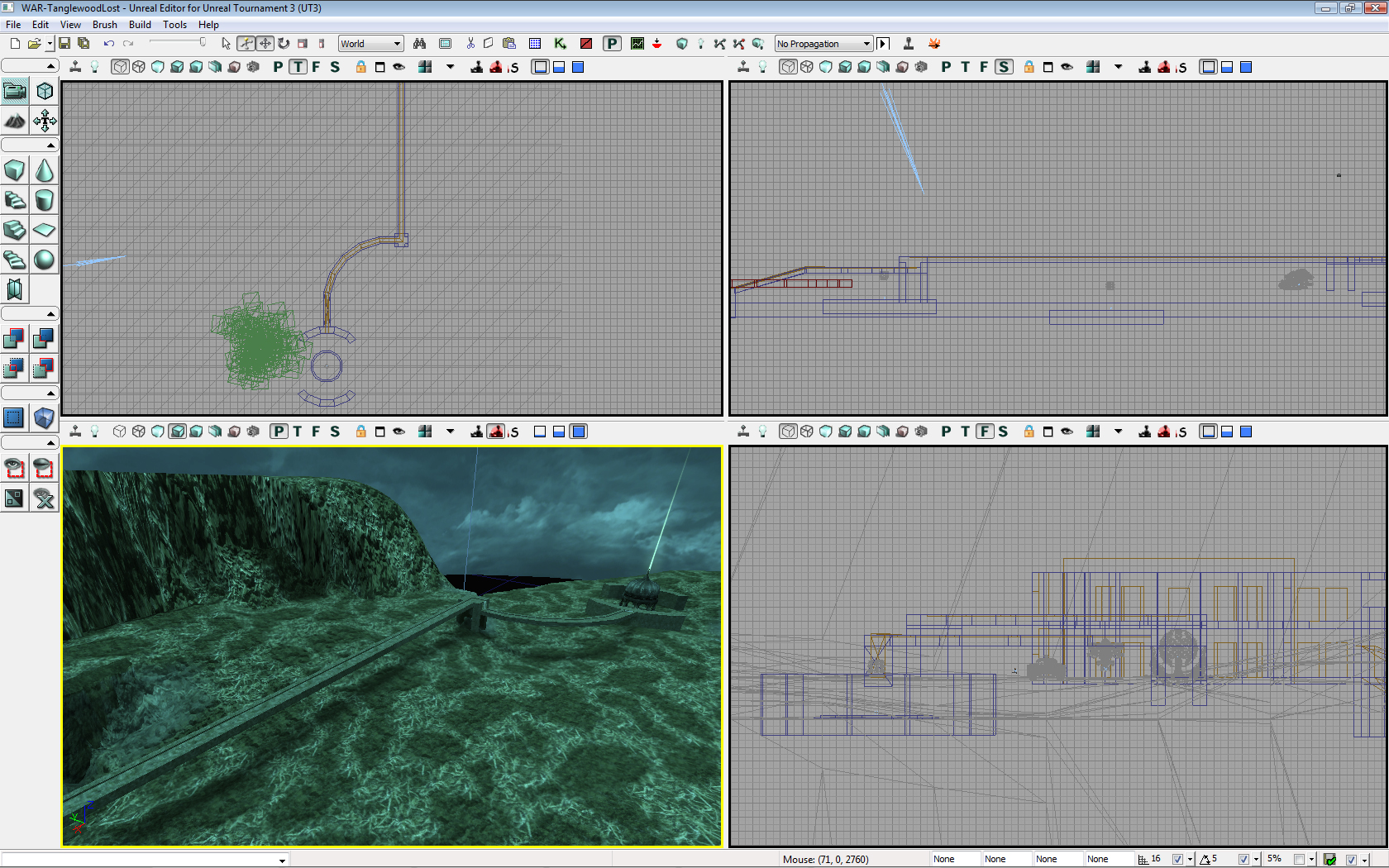The height and width of the screenshot is (868, 1389).
Task: Toggle Top view T in top-left viewport
Action: pos(298,67)
